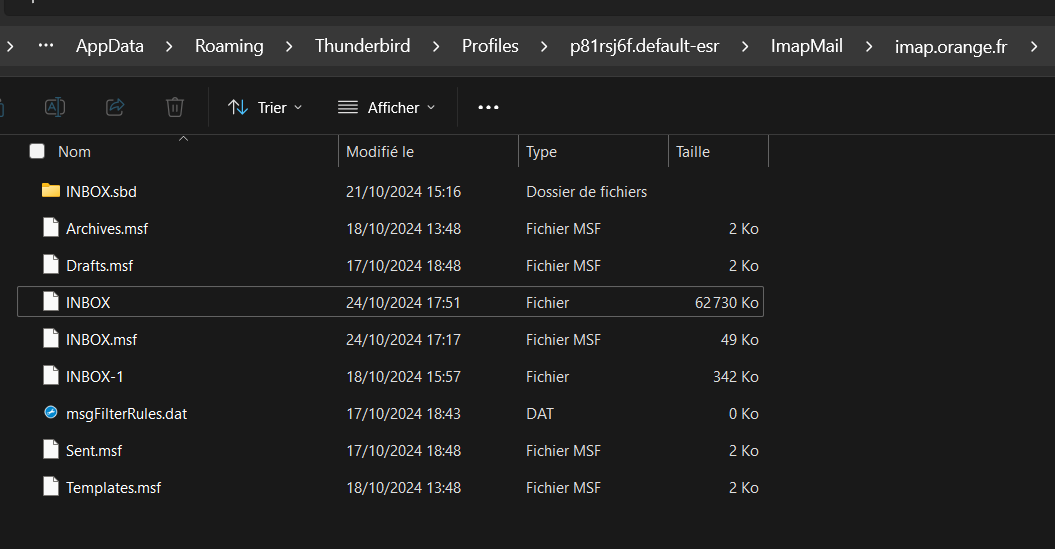Click the Share icon in toolbar
Screen dimensions: 1055x549
(x=115, y=107)
